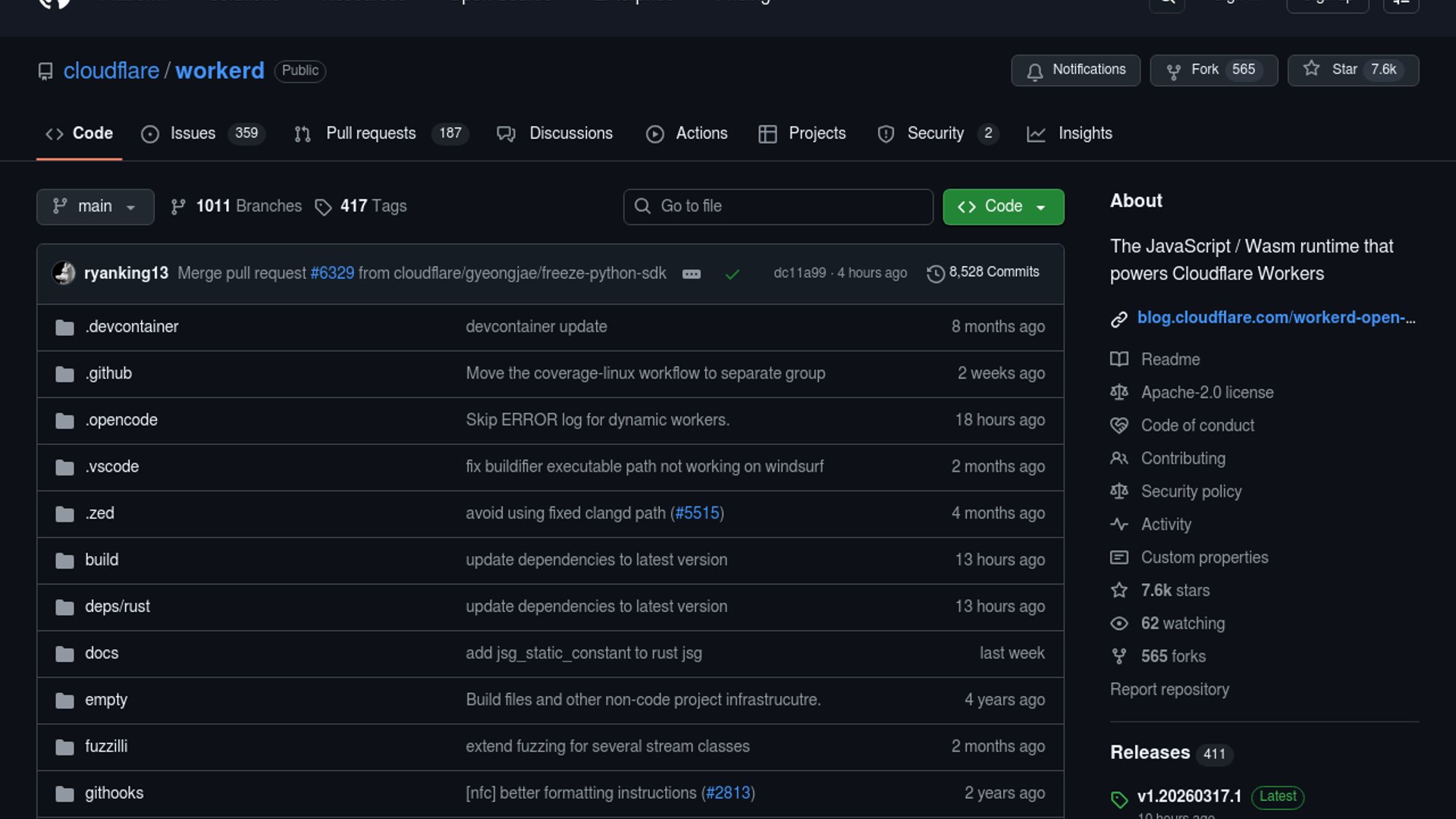Click the Notifications bell icon

click(1034, 71)
